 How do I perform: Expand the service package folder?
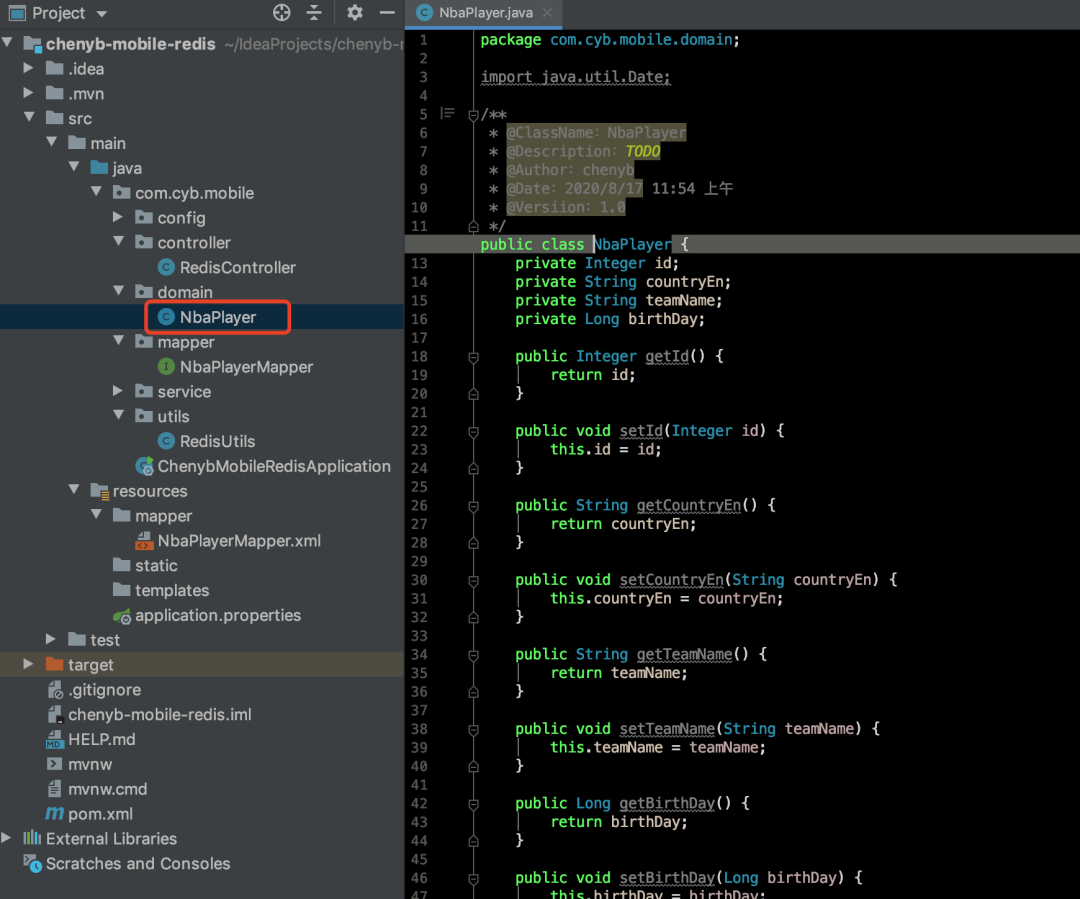119,392
